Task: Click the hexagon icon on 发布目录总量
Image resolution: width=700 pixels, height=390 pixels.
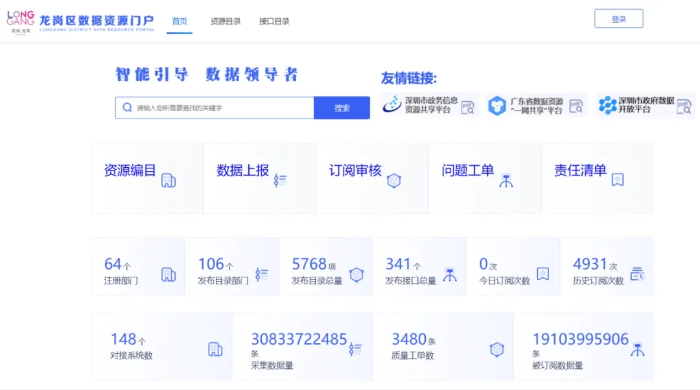Action: pos(356,275)
